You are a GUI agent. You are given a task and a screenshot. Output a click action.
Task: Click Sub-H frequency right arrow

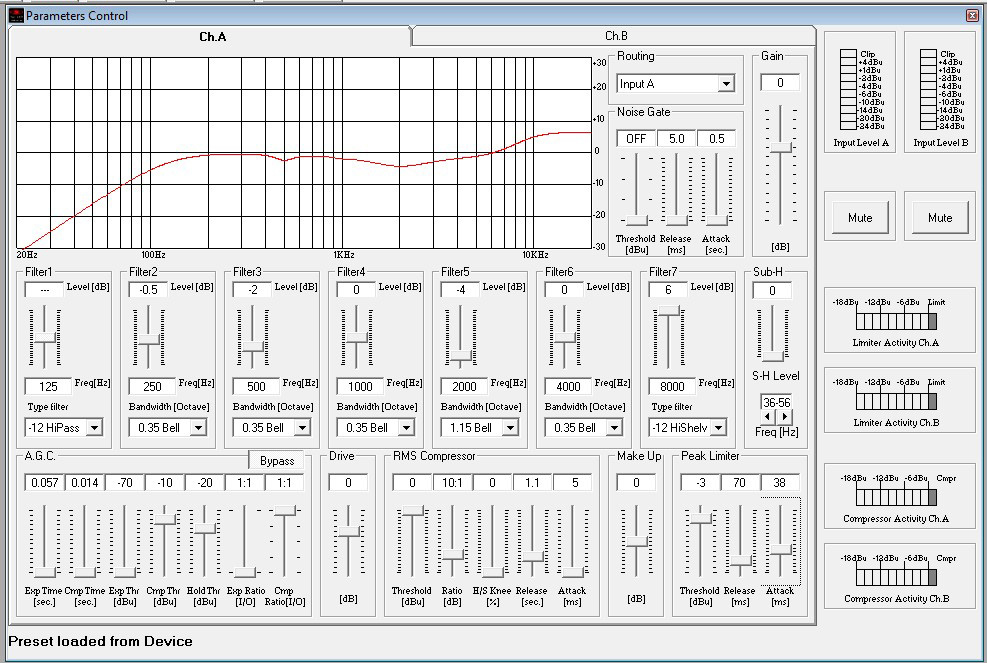[785, 416]
